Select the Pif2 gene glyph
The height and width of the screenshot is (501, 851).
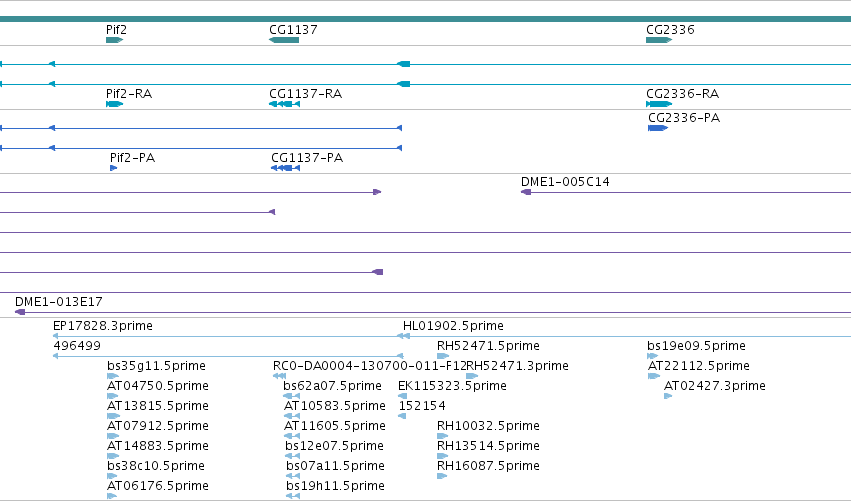(115, 40)
